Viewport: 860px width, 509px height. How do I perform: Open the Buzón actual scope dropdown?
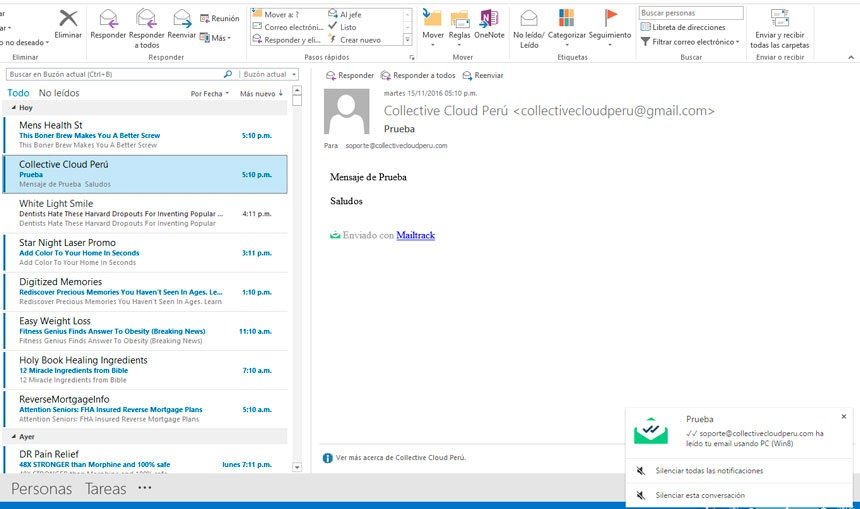pyautogui.click(x=269, y=74)
